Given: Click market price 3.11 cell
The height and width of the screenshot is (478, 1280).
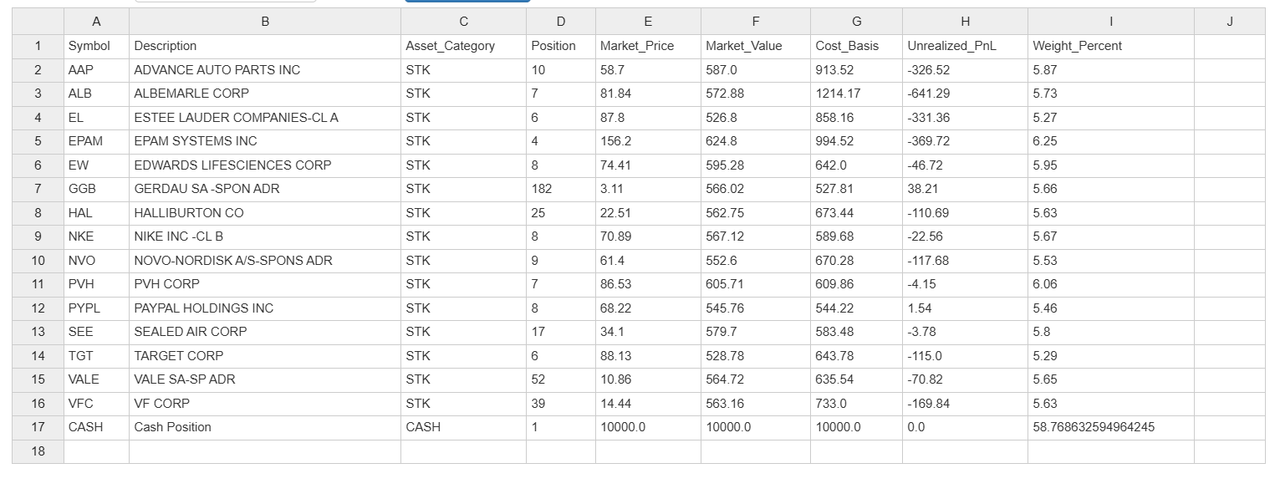Looking at the screenshot, I should tap(648, 189).
